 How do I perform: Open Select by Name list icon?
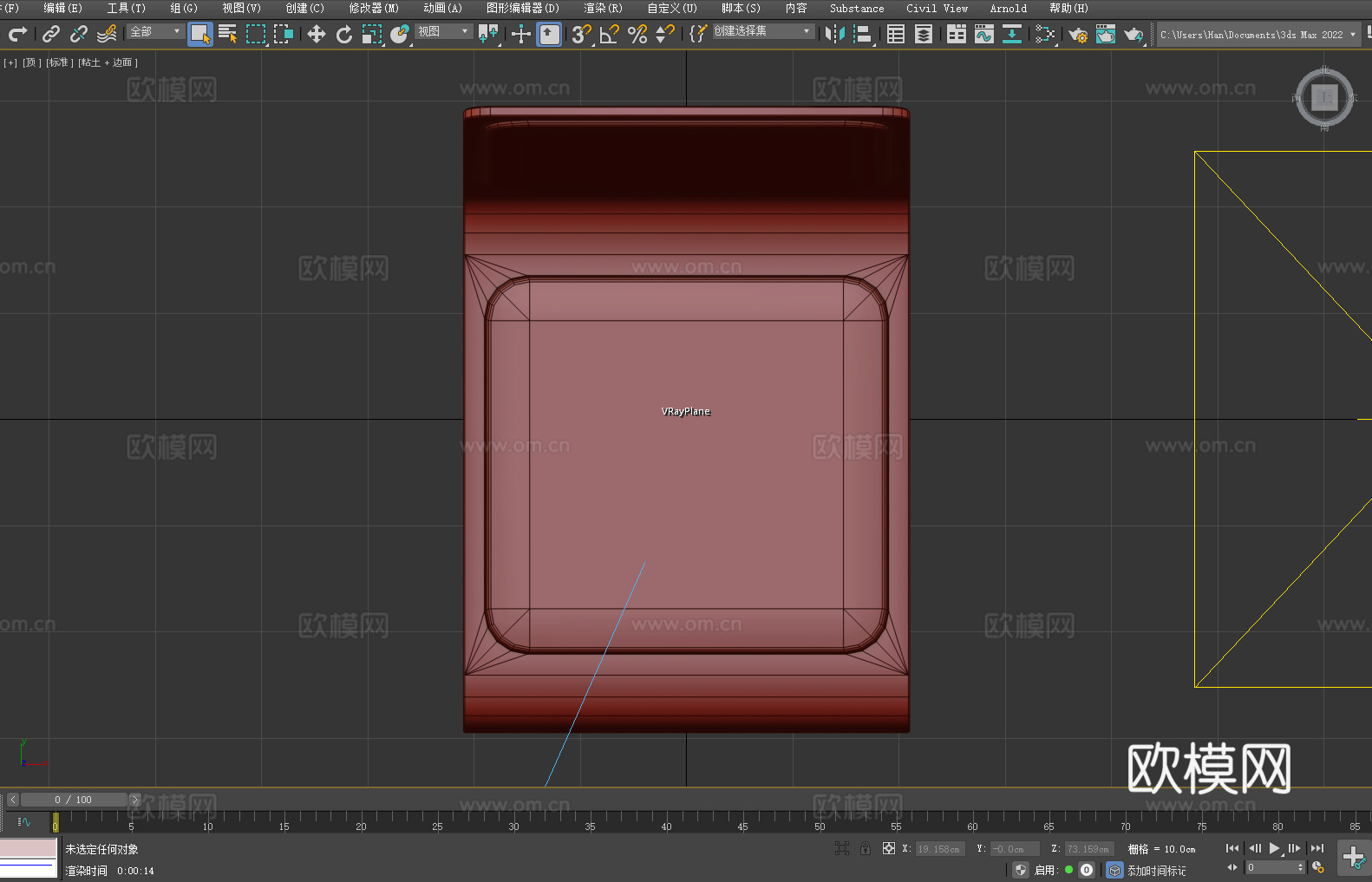pyautogui.click(x=228, y=34)
